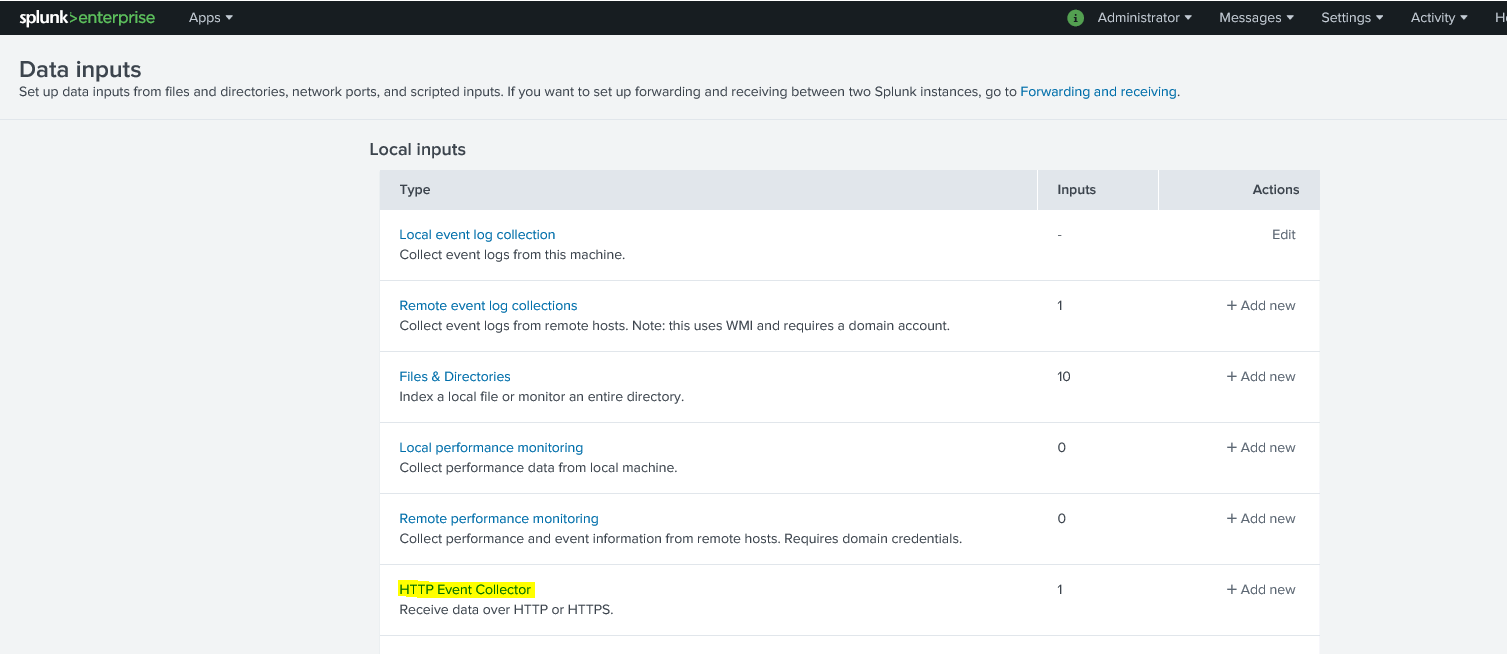
Task: Follow the Forwarding and receiving link
Action: click(1098, 91)
